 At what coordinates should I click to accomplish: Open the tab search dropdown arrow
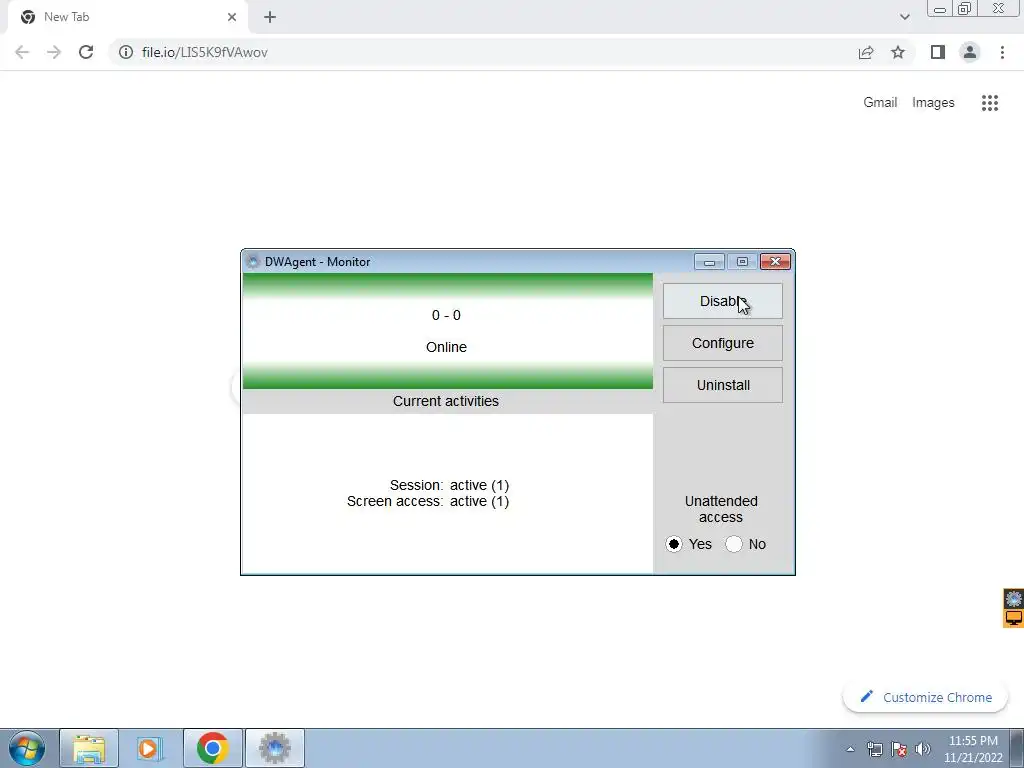(904, 17)
